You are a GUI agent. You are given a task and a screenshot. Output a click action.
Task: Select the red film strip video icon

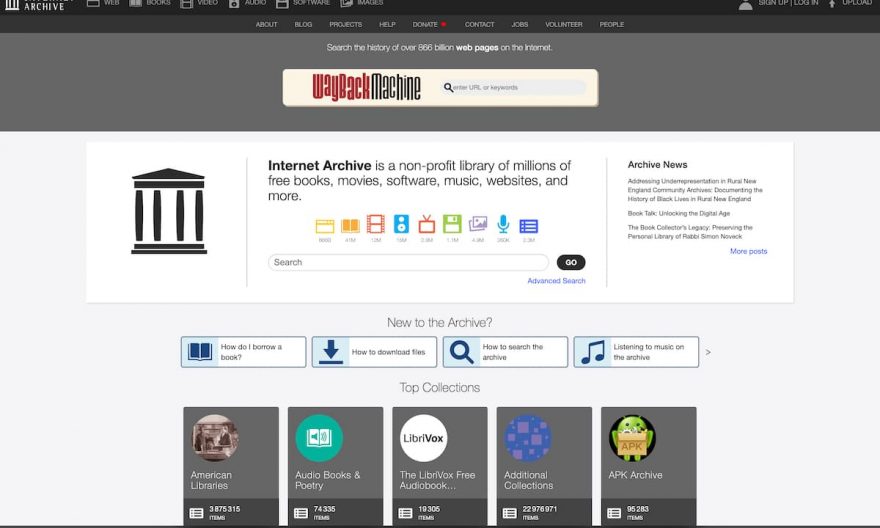point(375,225)
